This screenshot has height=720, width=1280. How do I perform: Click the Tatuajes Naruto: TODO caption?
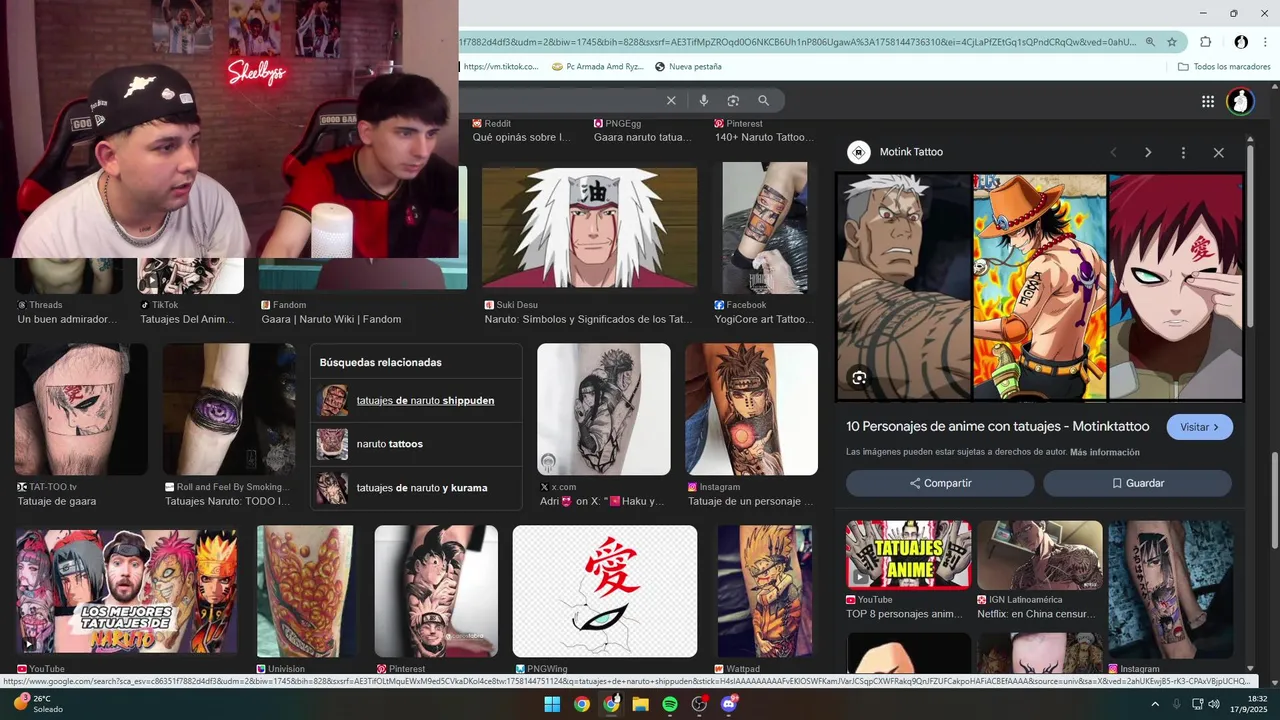(x=227, y=501)
